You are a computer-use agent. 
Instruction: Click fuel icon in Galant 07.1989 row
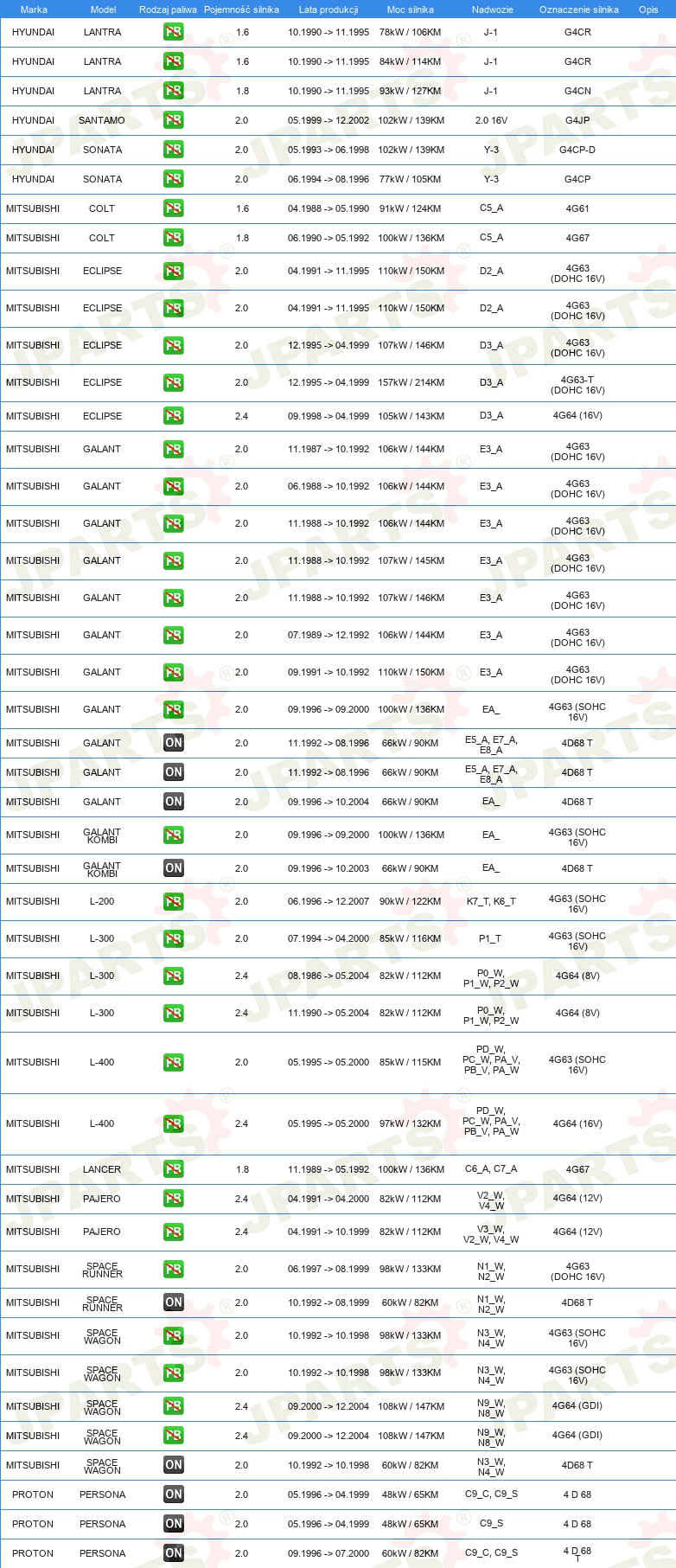tap(174, 636)
